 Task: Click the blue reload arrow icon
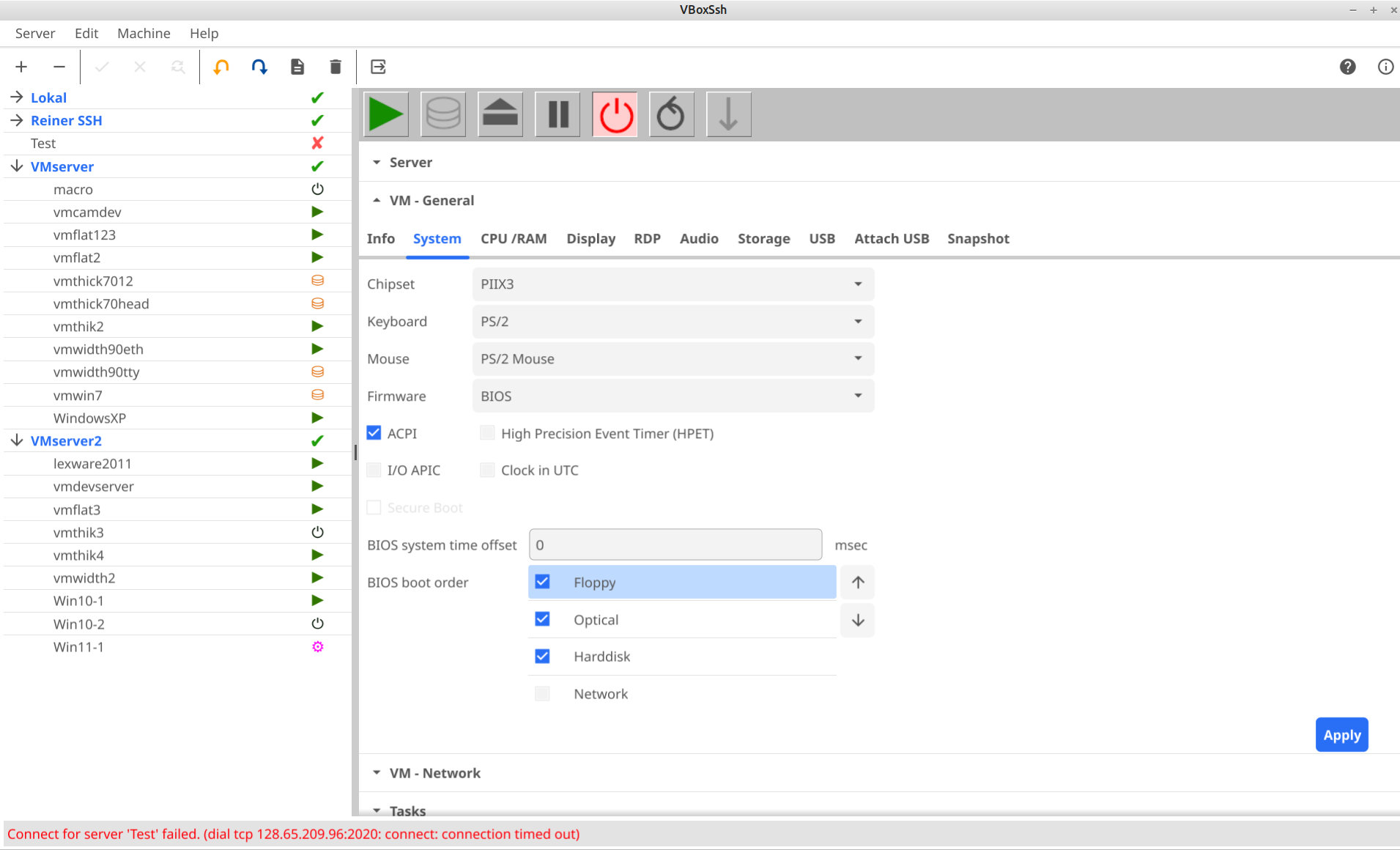point(259,67)
